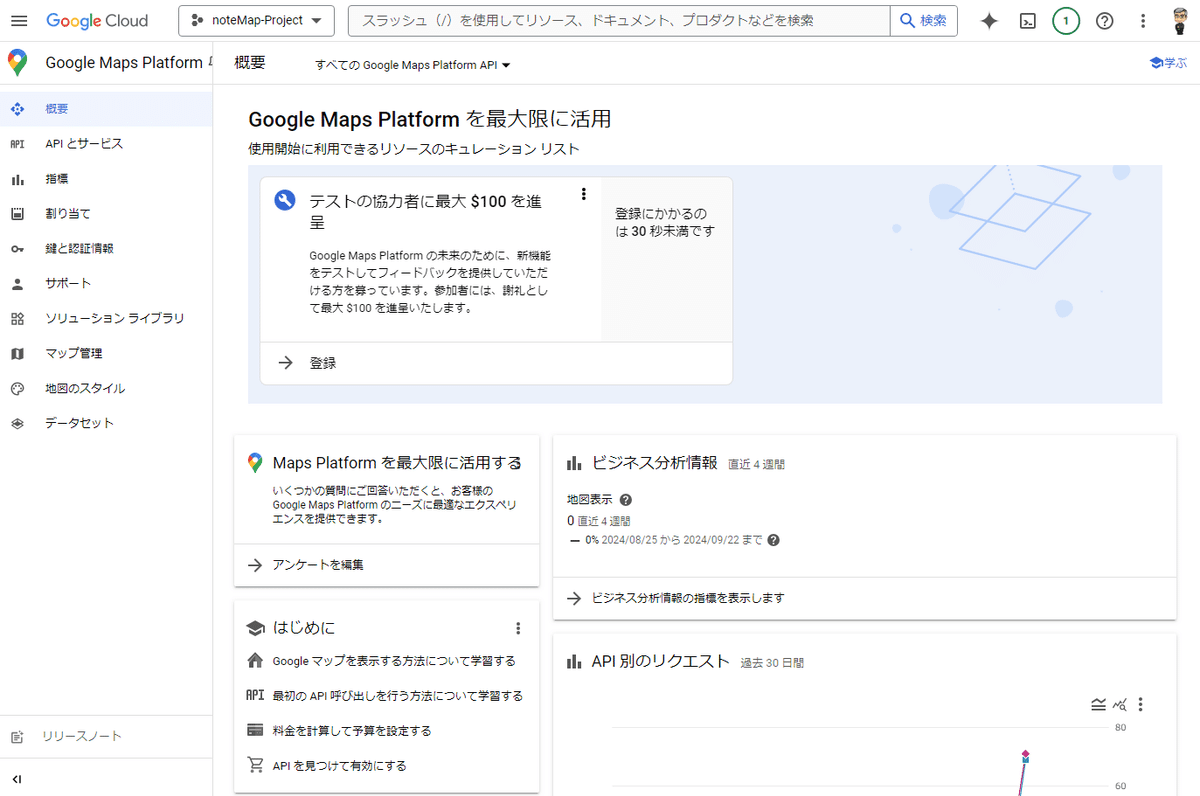Click the data point marker on the chart

coord(1025,755)
